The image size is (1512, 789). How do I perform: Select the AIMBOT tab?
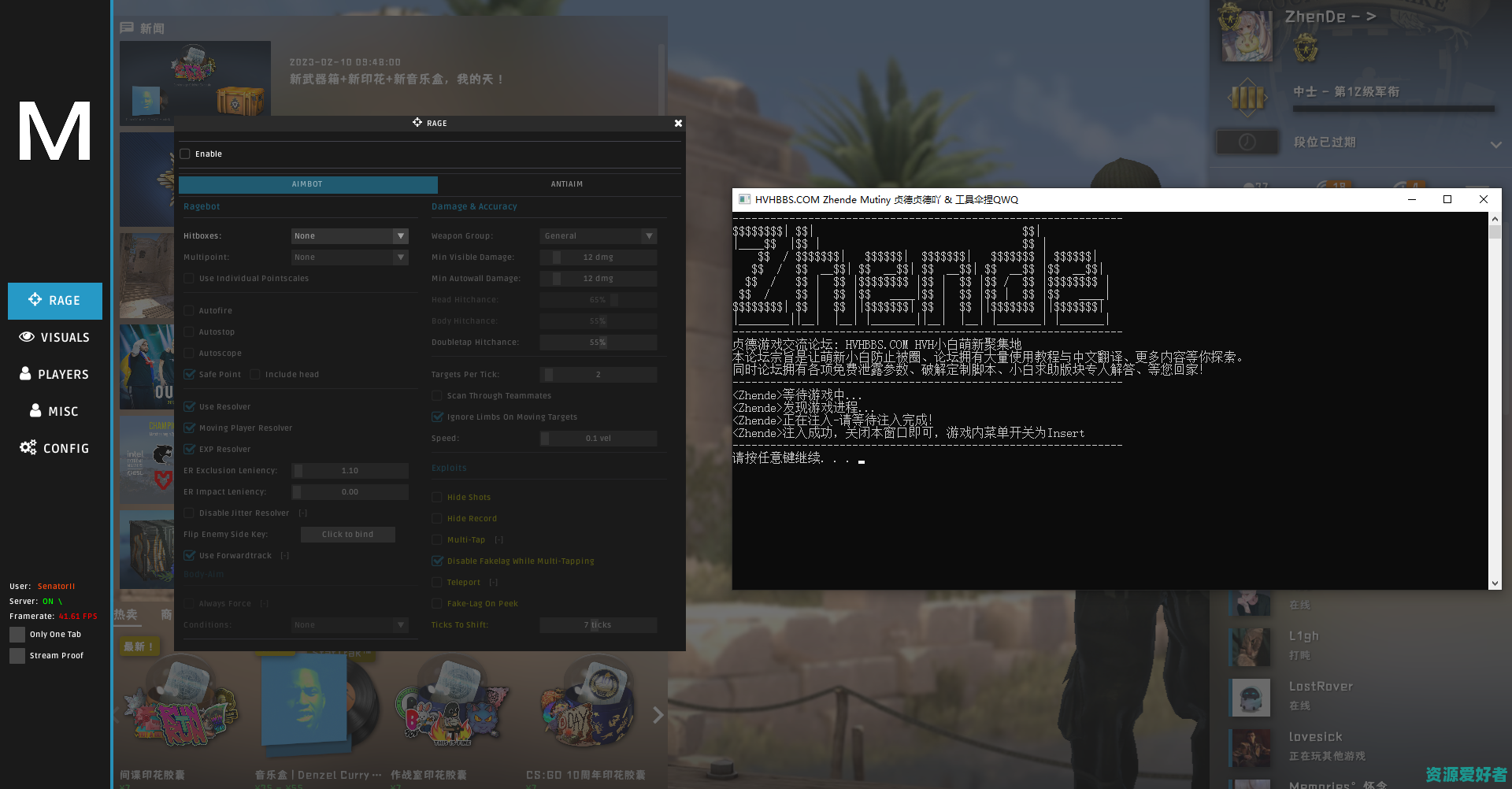(307, 183)
